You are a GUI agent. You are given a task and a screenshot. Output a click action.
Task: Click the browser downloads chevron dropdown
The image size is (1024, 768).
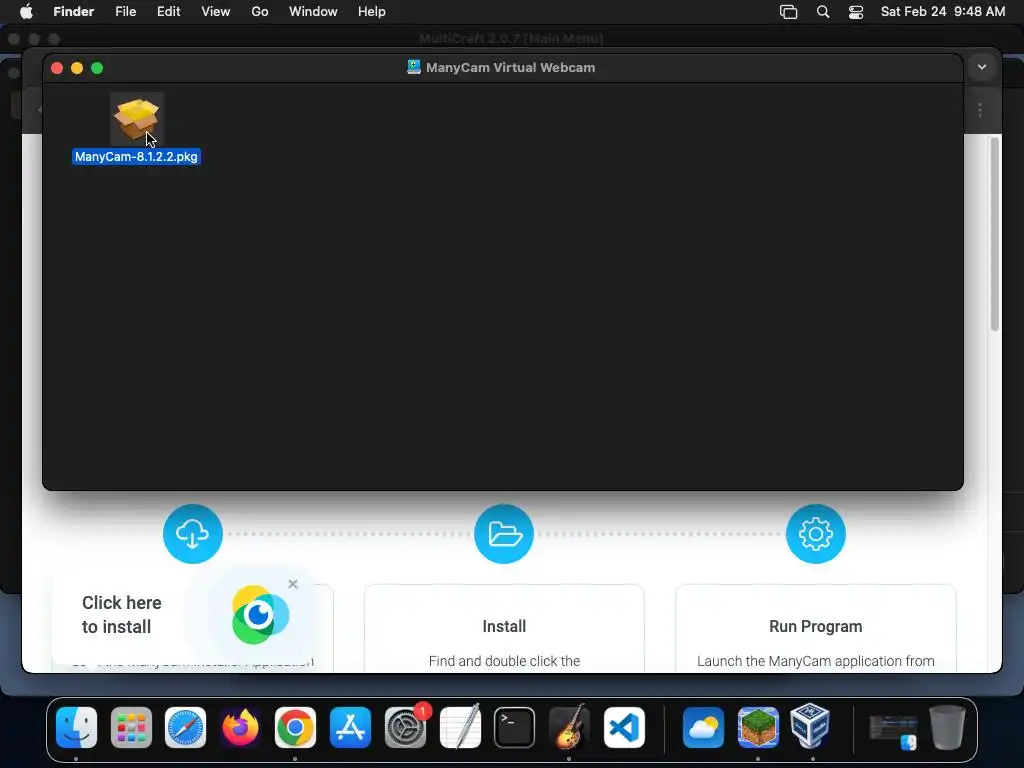tap(982, 67)
